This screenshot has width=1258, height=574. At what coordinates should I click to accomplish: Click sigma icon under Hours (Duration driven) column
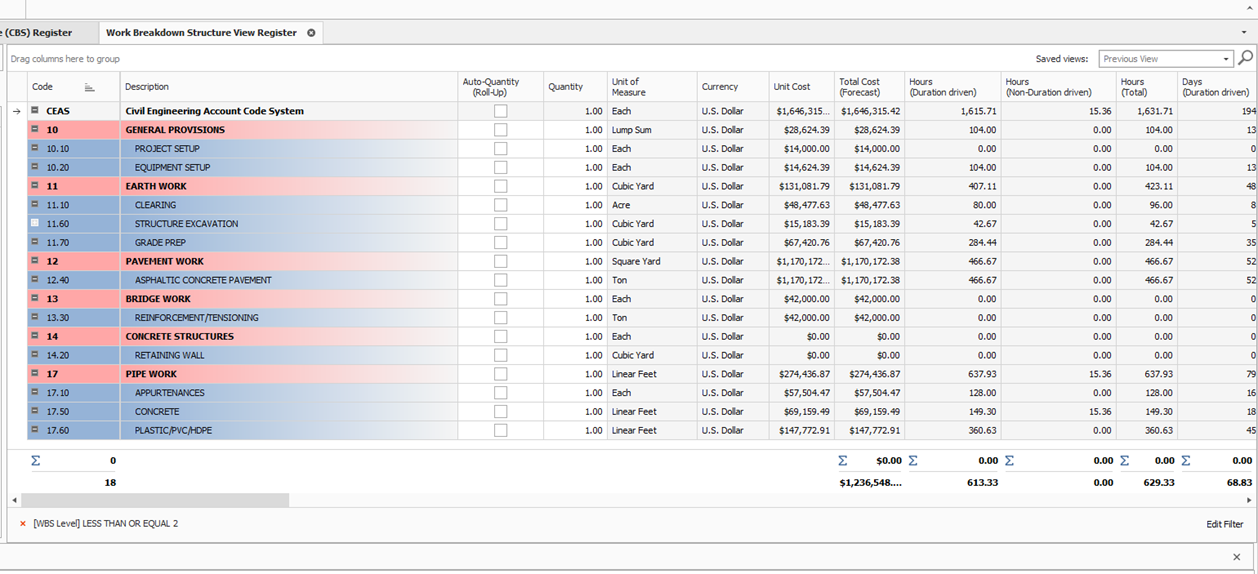(913, 461)
